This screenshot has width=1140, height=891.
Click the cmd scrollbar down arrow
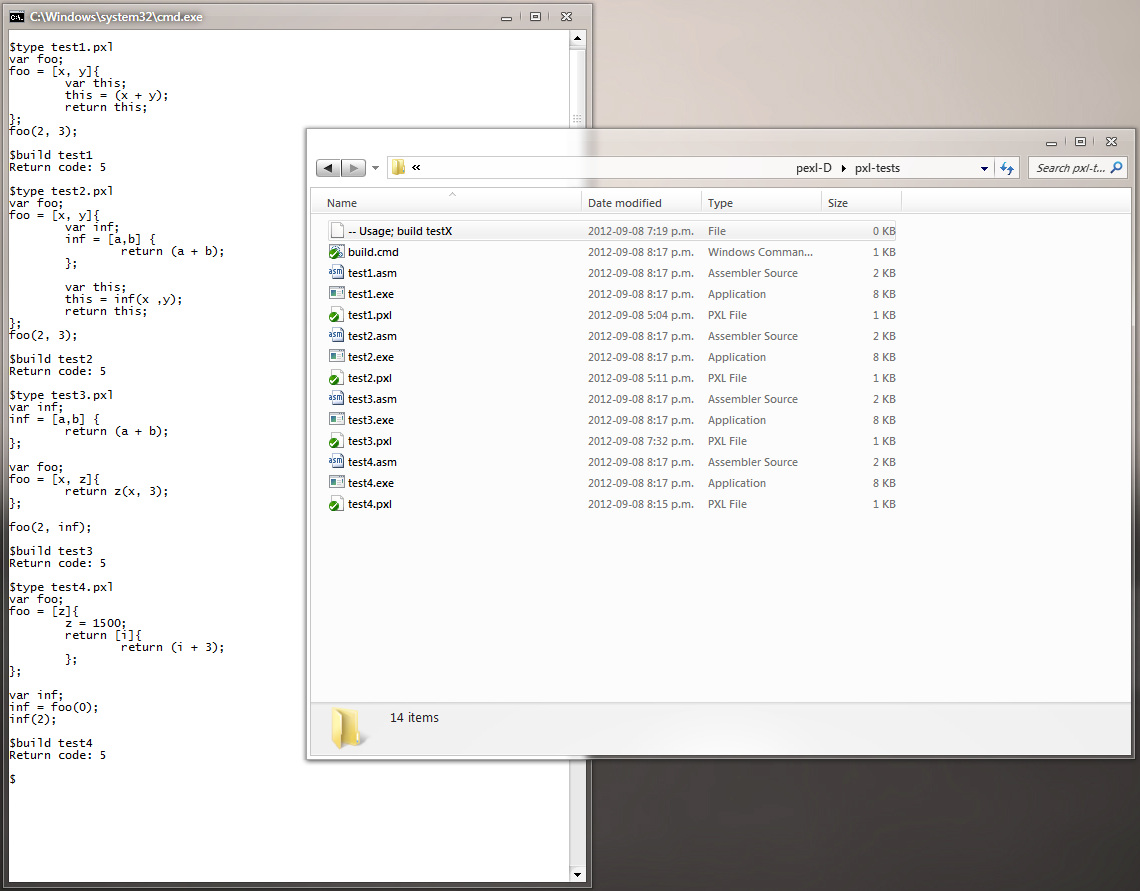(x=577, y=874)
